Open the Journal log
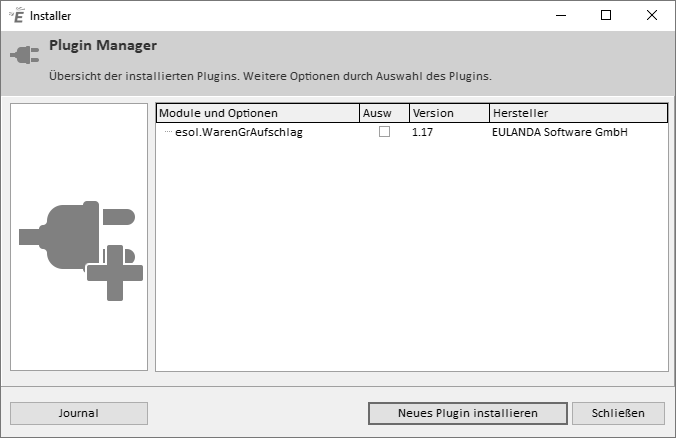 click(x=79, y=413)
